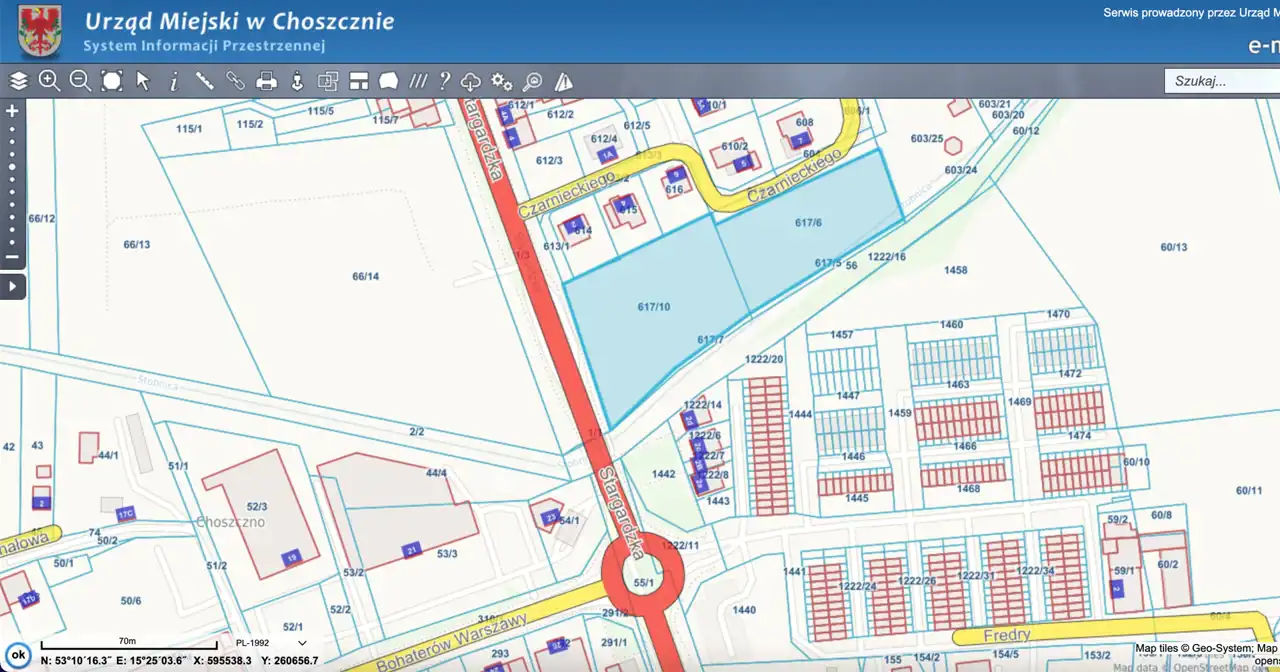Viewport: 1280px width, 672px height.
Task: Open the help question mark
Action: [x=444, y=81]
